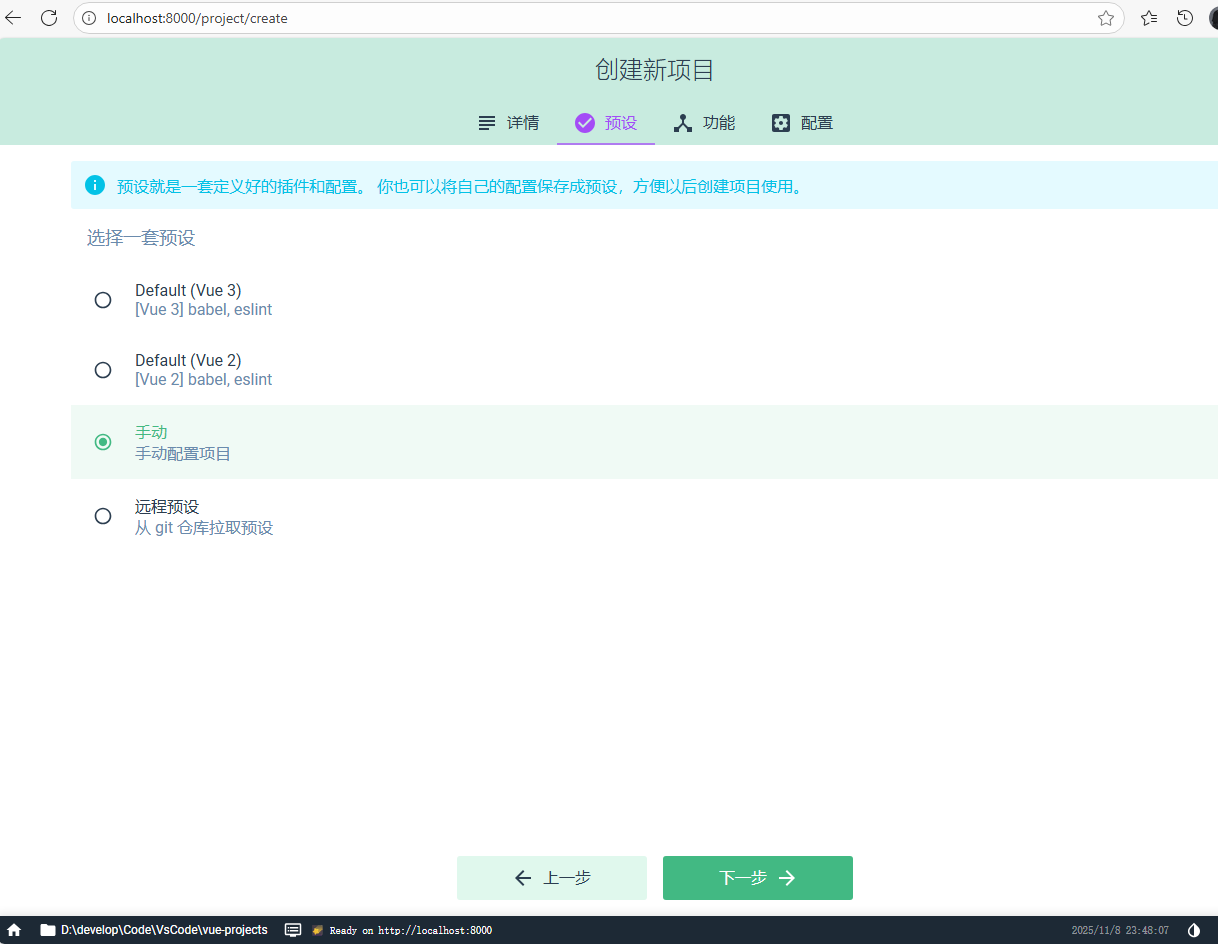
Task: Reload the page with refresh icon
Action: [49, 18]
